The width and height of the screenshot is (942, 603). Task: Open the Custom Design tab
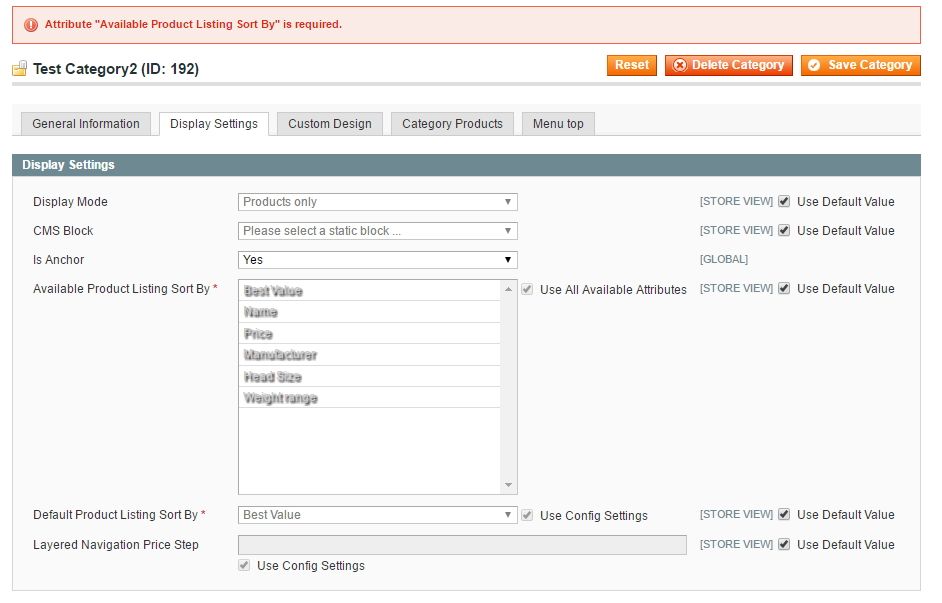point(329,124)
